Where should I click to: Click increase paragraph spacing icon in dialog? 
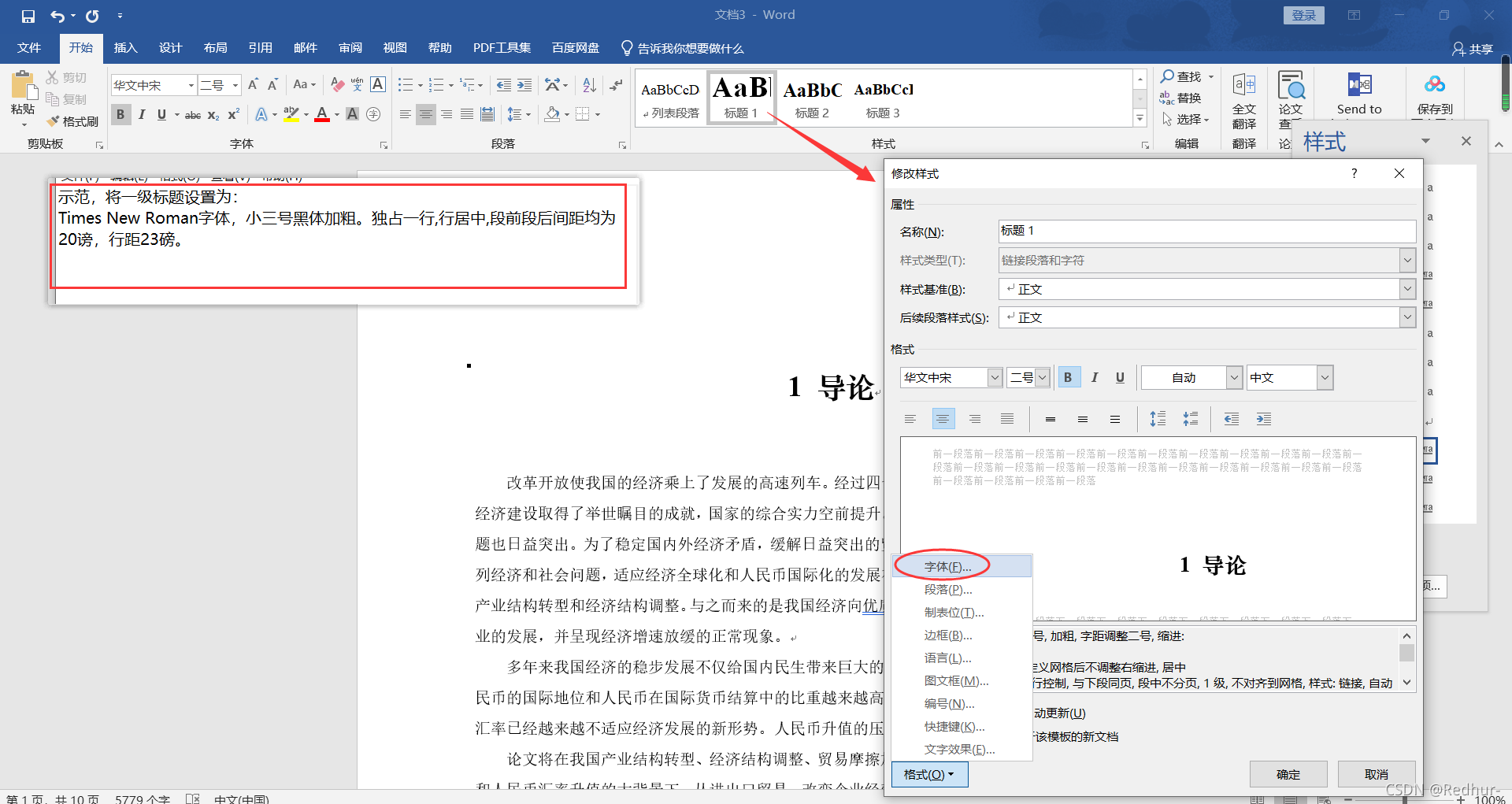point(1158,419)
